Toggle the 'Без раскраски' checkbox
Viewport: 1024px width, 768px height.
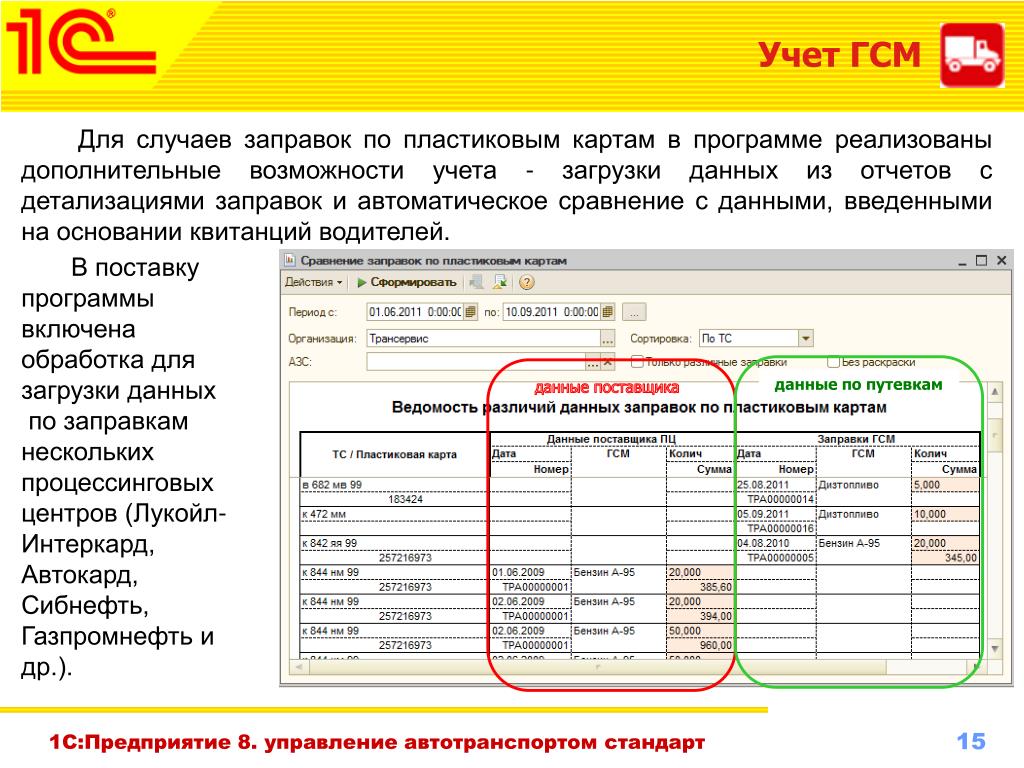coord(832,362)
